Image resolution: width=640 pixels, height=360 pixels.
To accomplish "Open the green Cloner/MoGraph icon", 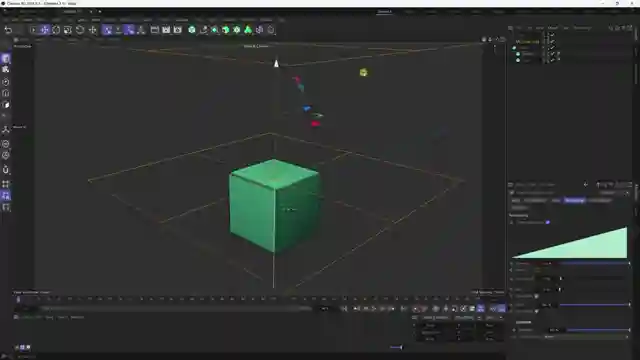I will coord(237,30).
